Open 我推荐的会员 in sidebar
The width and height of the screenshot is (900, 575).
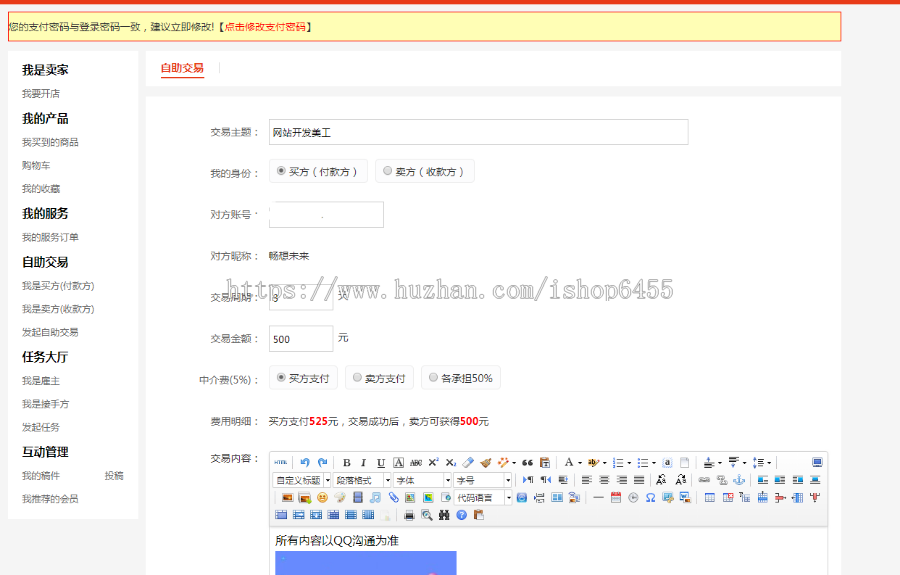point(50,499)
